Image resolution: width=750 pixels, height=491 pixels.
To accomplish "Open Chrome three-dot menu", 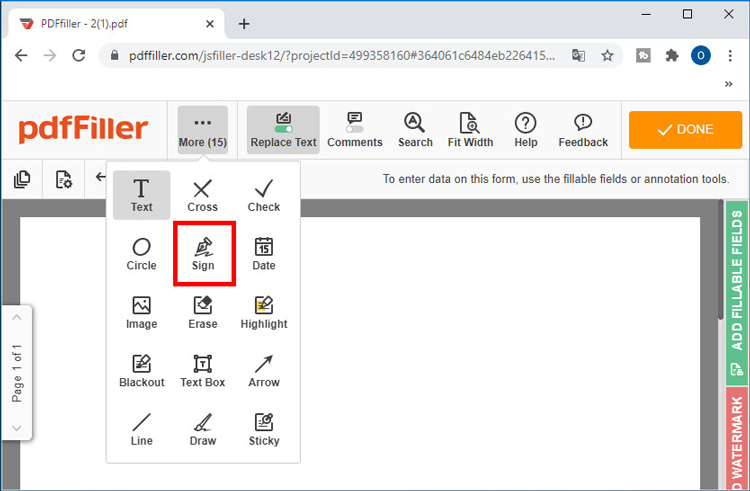I will tap(730, 56).
